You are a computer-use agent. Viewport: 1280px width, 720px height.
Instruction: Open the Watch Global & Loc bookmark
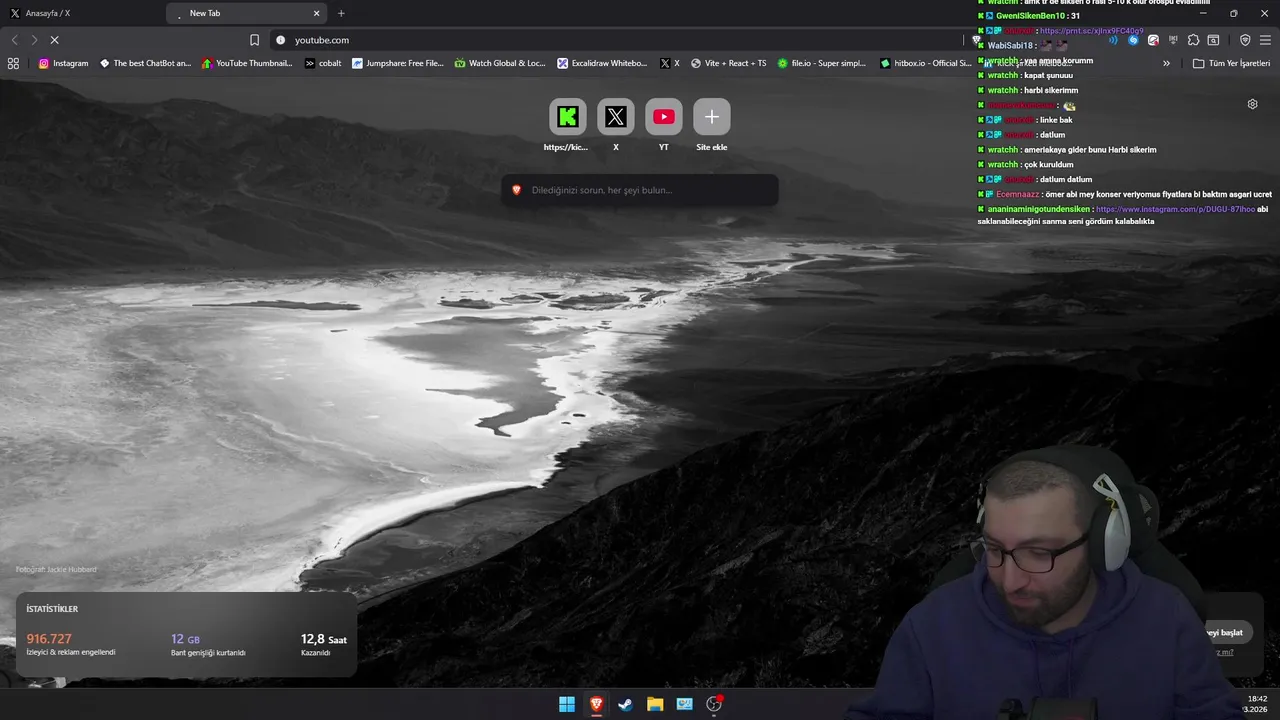pos(500,63)
